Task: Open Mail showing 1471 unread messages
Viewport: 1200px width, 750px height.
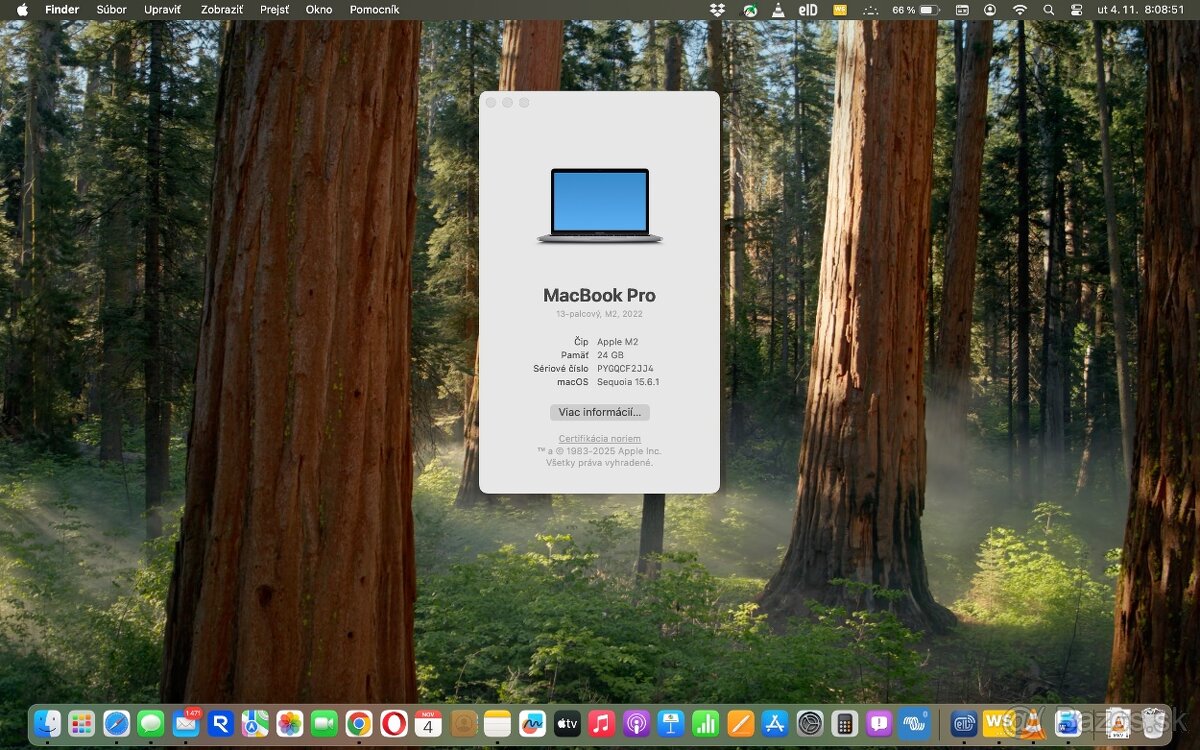Action: pyautogui.click(x=185, y=724)
